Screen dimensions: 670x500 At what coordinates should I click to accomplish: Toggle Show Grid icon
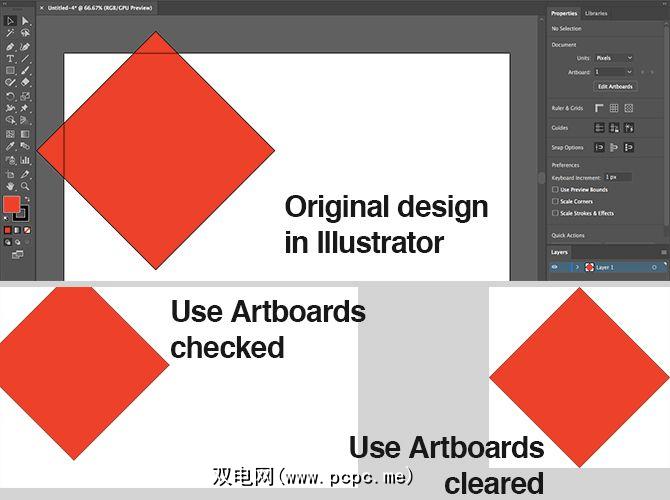[614, 108]
